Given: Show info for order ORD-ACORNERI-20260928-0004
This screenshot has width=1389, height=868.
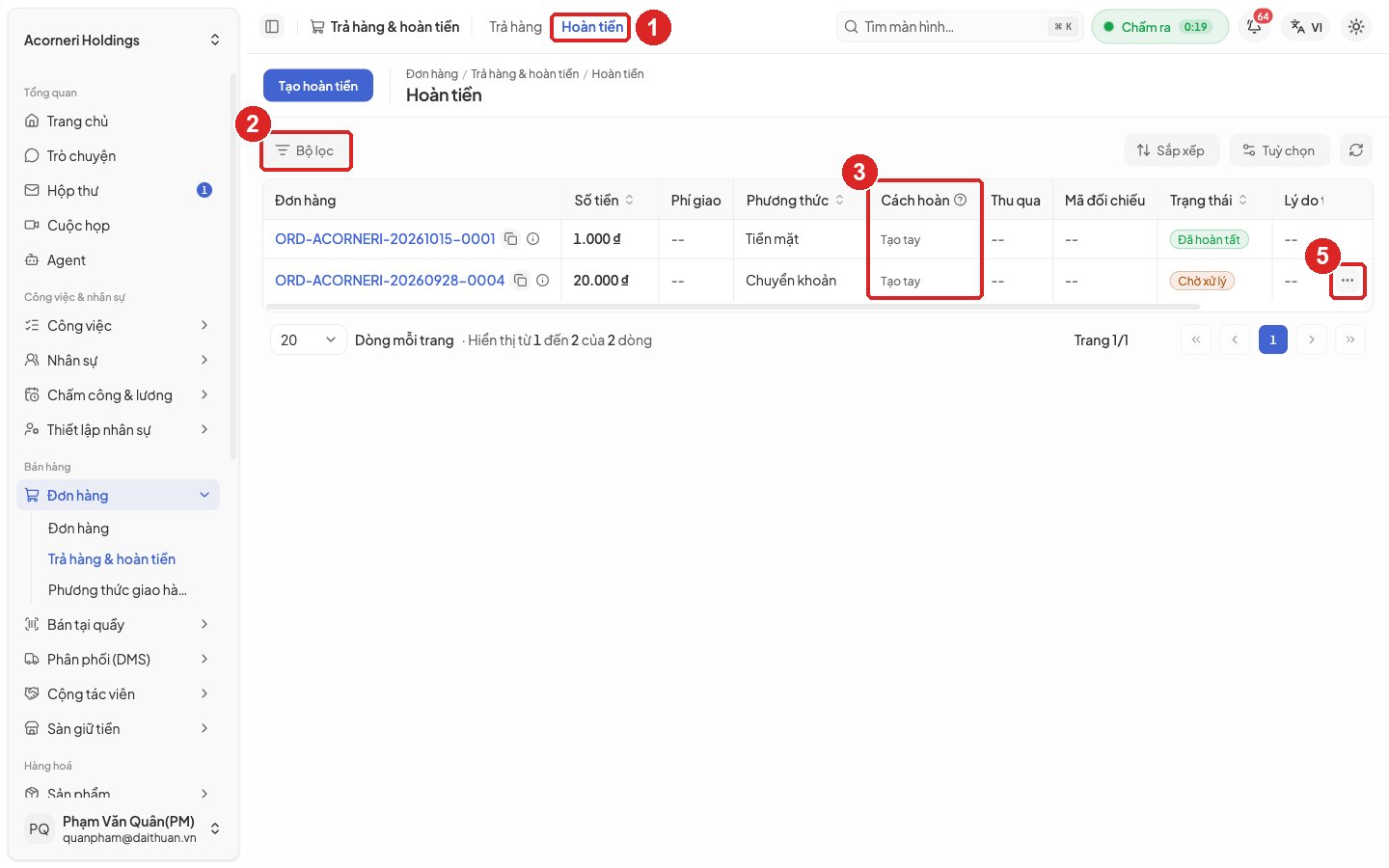Looking at the screenshot, I should 542,281.
